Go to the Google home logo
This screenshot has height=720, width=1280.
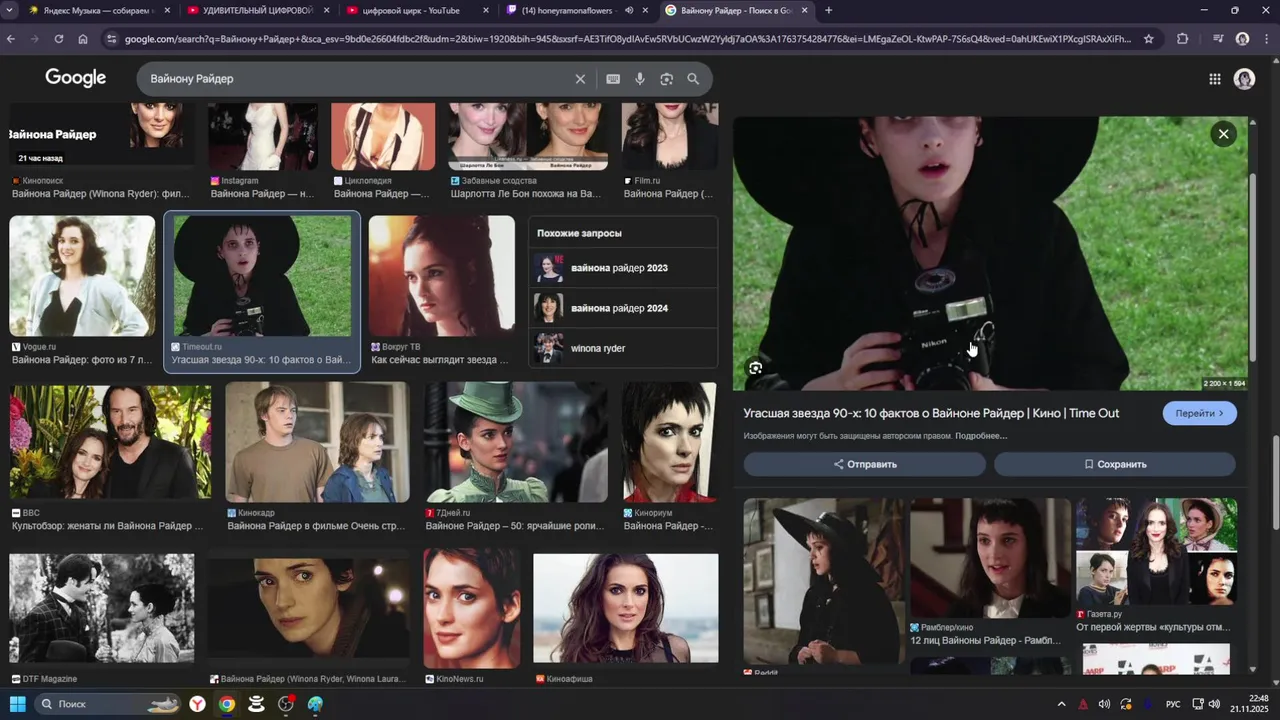(75, 78)
